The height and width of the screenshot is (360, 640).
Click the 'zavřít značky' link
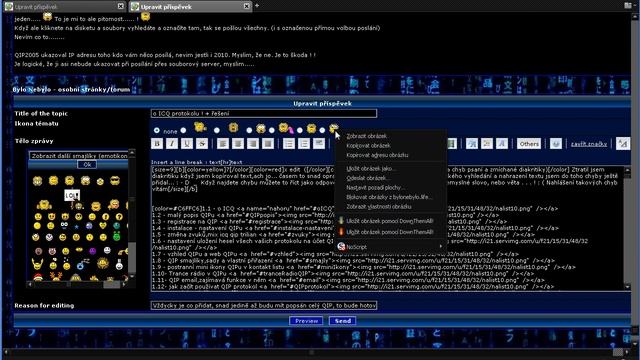[589, 144]
